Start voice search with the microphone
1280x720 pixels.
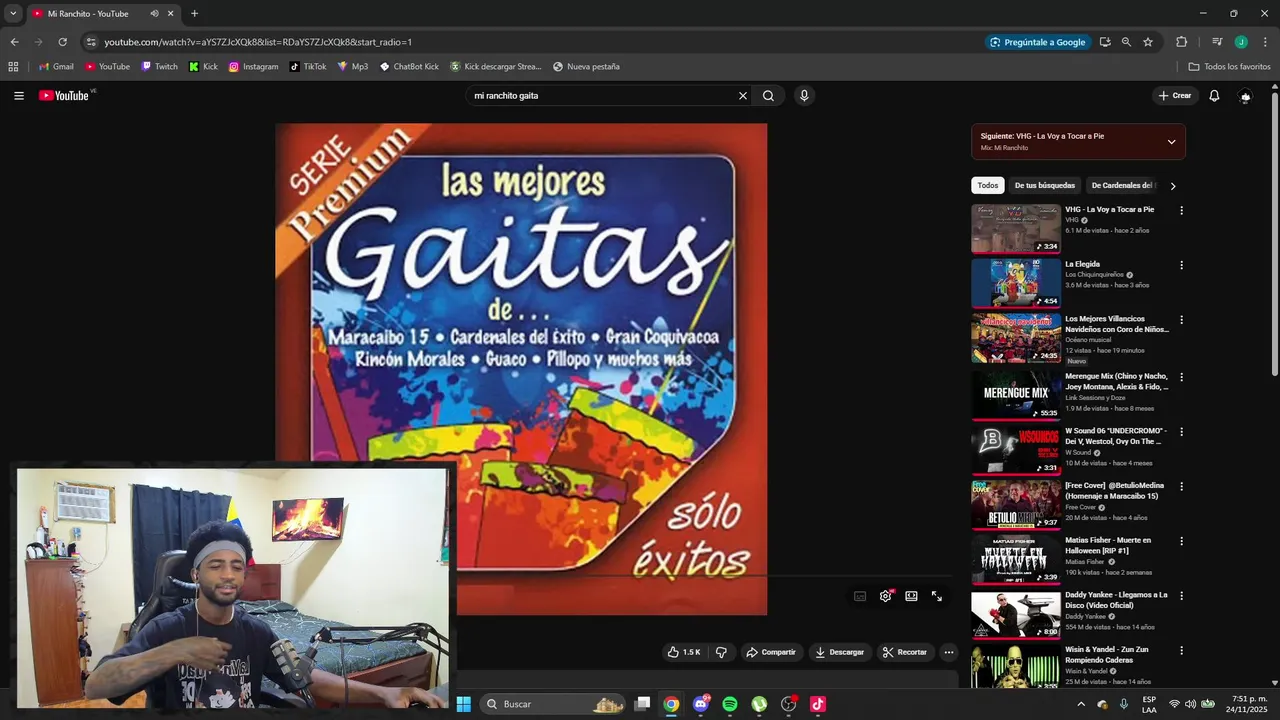click(804, 96)
